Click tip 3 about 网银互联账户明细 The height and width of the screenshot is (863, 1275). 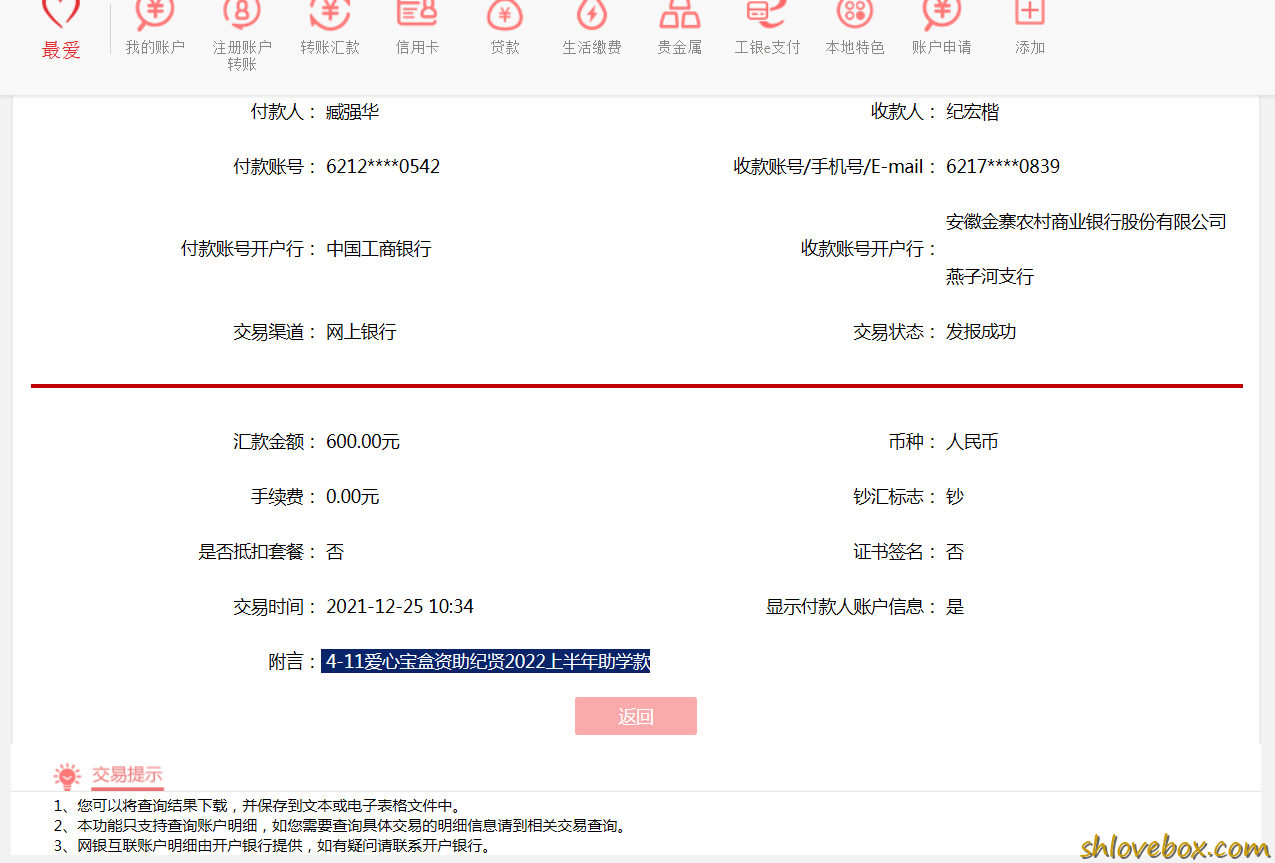pyautogui.click(x=273, y=846)
